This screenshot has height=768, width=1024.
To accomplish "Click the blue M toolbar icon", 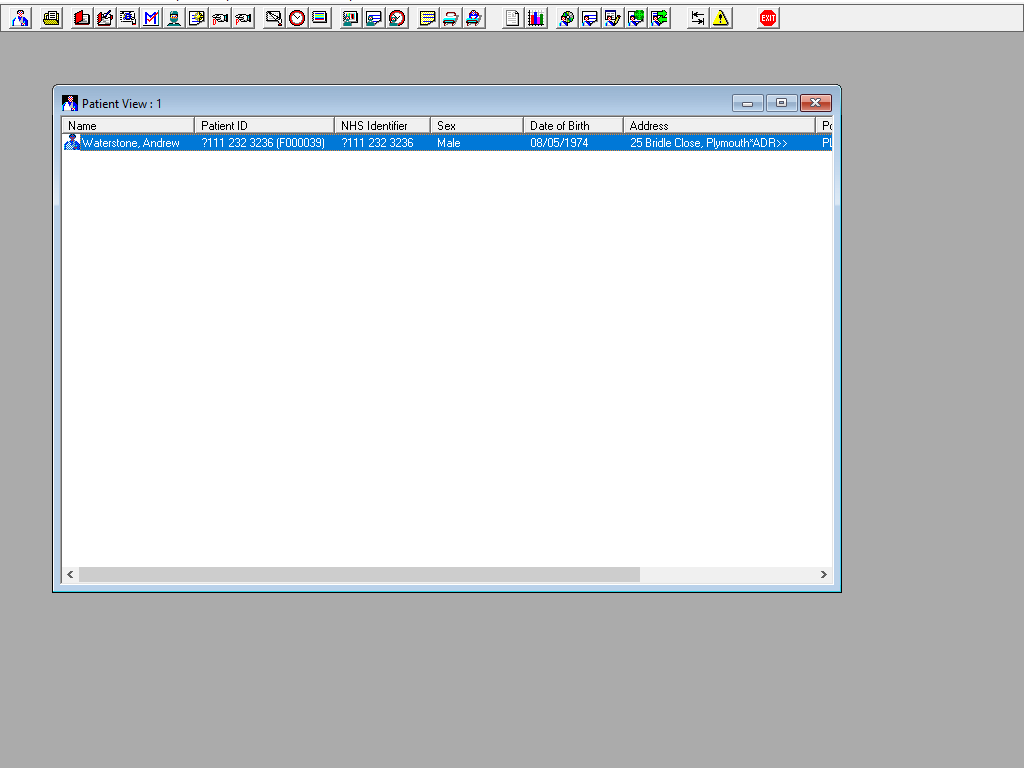I will coord(151,18).
